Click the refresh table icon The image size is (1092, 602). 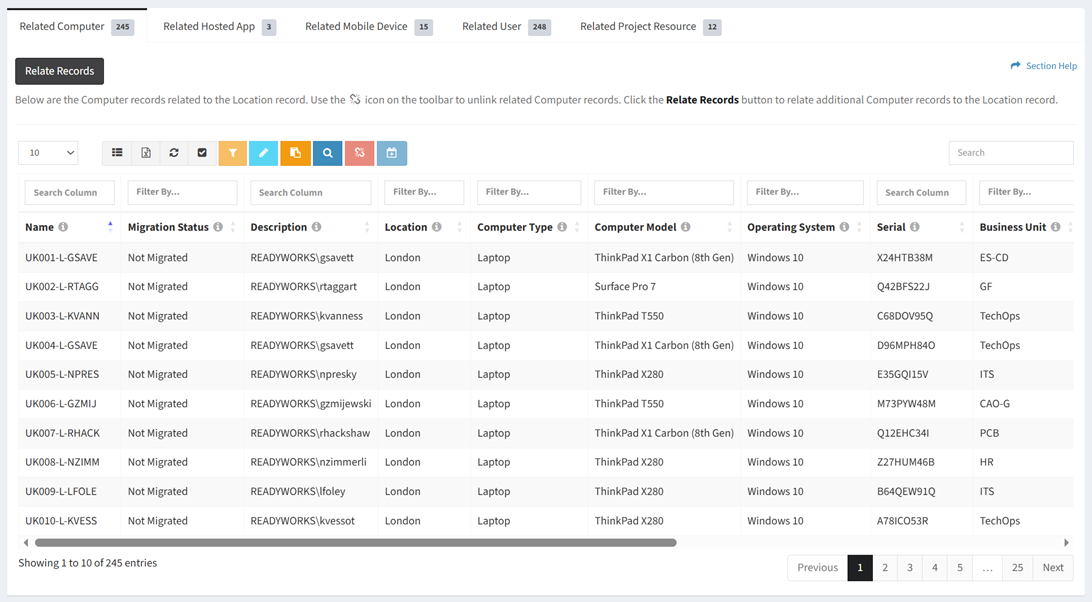pos(174,153)
